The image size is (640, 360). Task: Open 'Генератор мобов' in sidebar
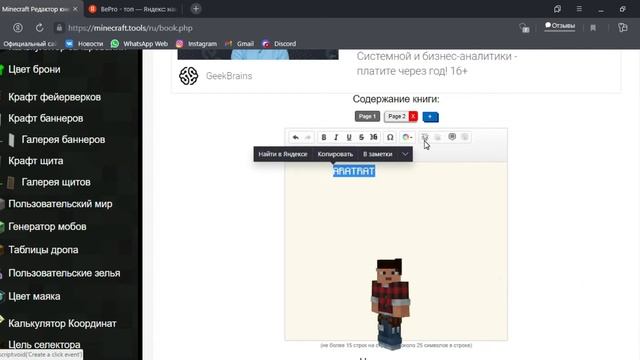tap(47, 227)
